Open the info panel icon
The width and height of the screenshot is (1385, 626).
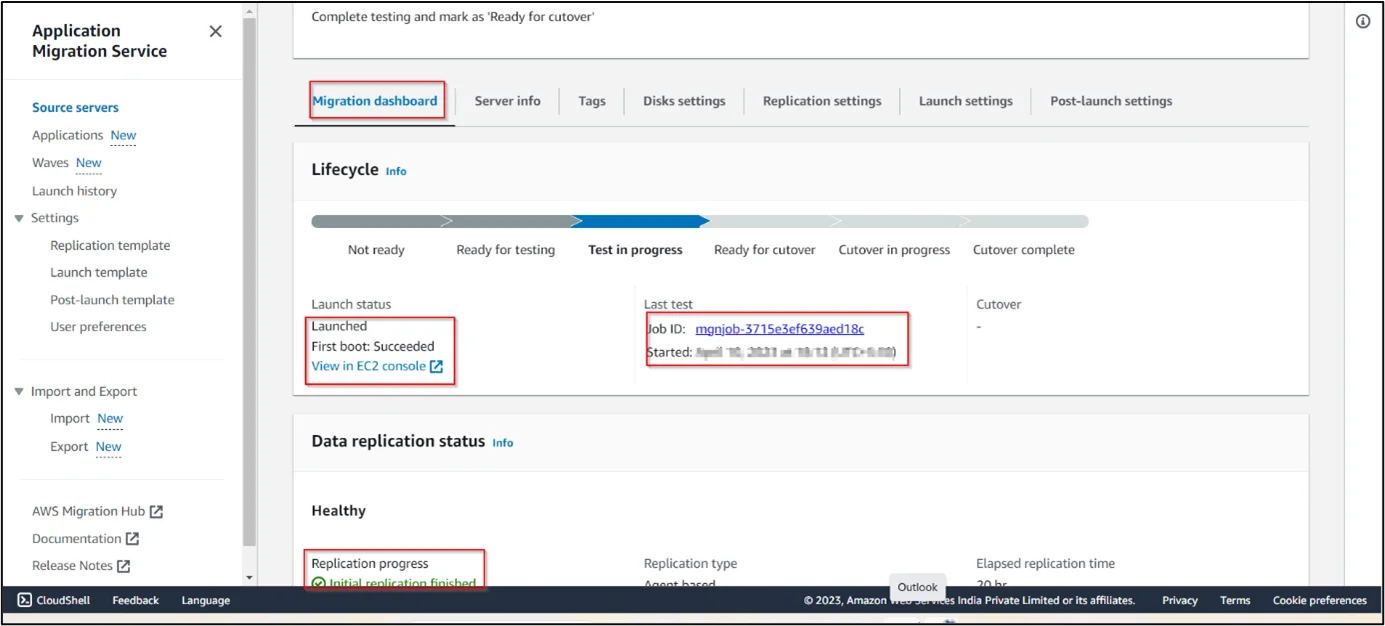1363,22
